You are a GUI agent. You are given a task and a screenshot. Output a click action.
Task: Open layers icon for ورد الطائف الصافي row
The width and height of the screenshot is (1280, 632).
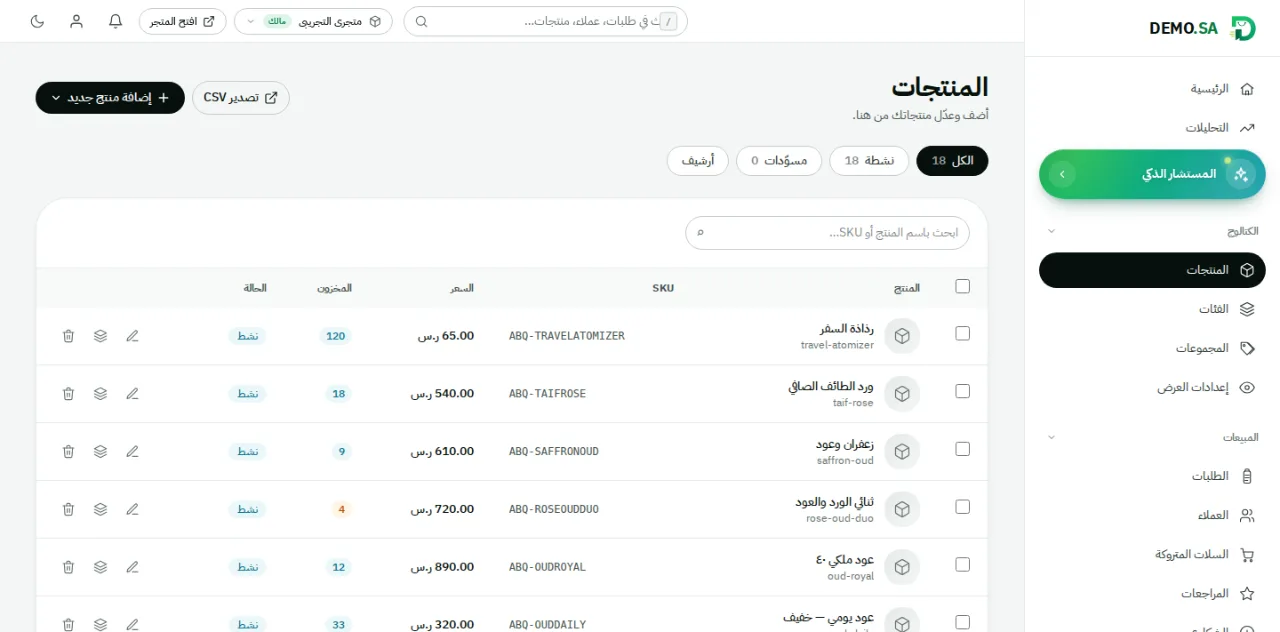click(100, 394)
